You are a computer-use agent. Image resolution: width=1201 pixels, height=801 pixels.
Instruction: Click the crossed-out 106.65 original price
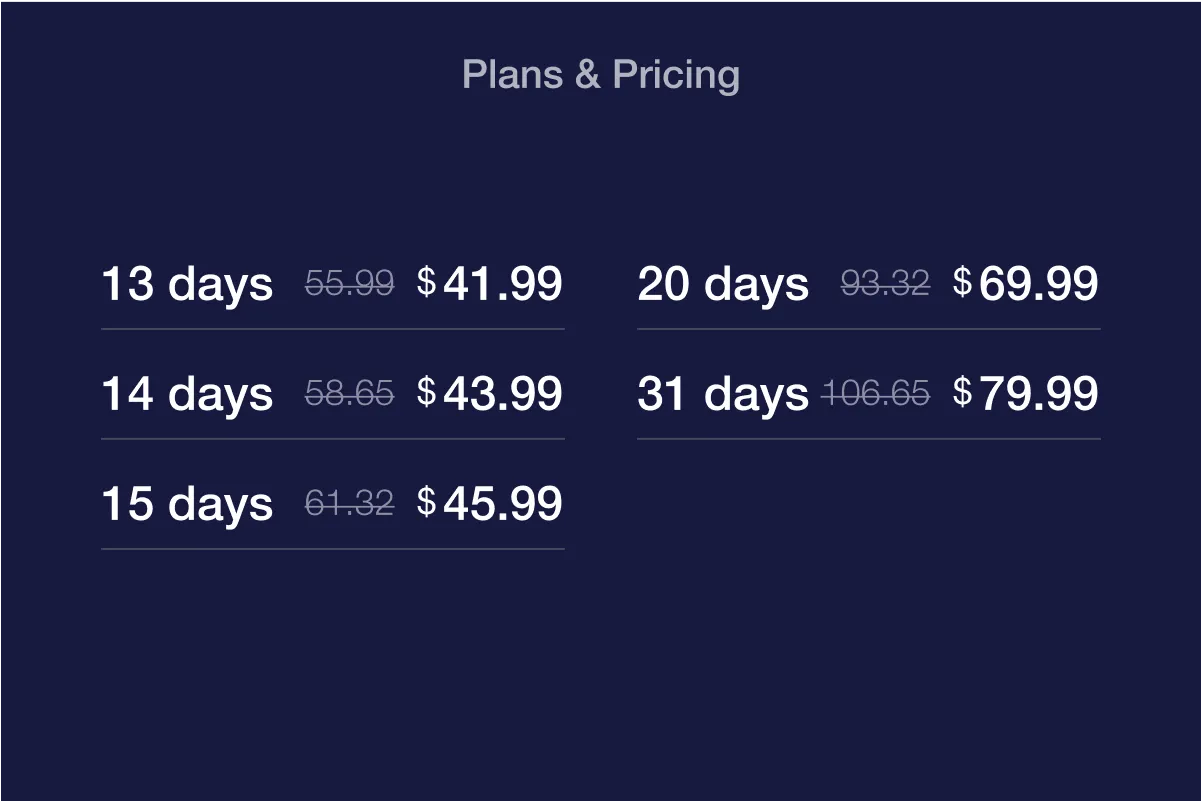tap(876, 394)
